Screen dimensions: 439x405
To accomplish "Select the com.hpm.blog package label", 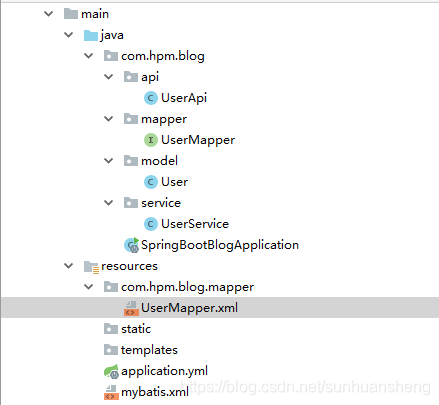I will click(163, 56).
